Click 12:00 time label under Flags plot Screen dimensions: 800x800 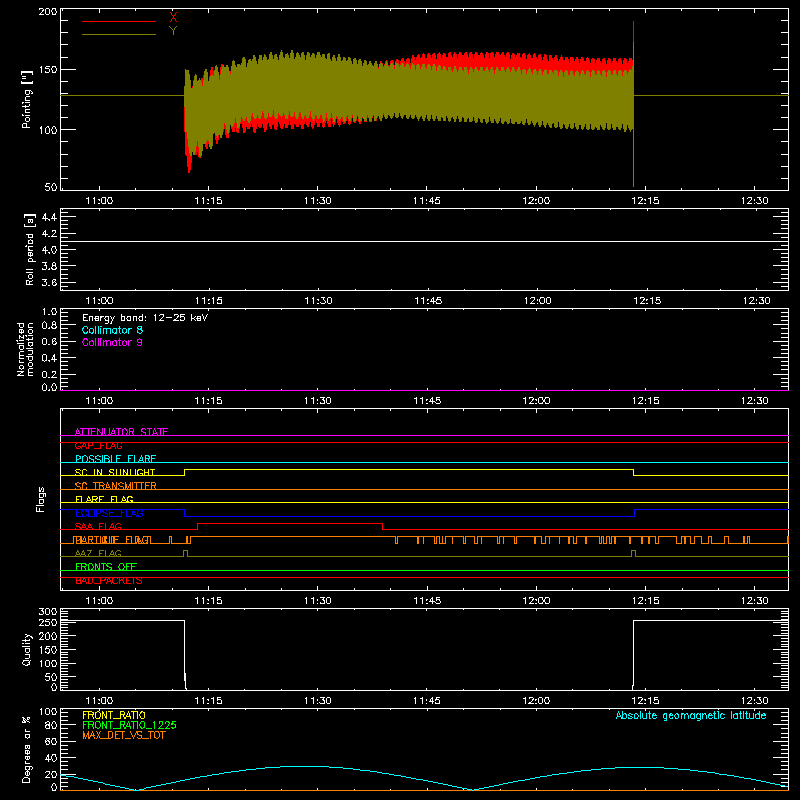pyautogui.click(x=537, y=601)
